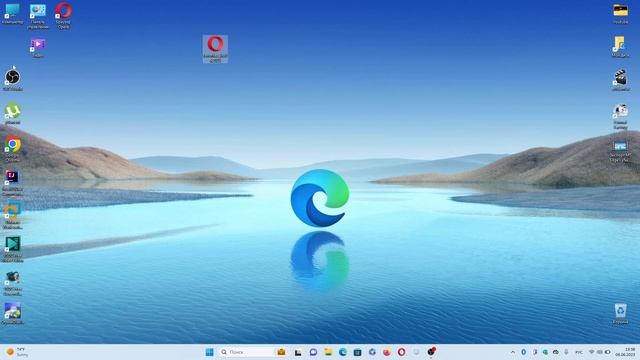Open the white pinned app right of Opera on the taskbar
This screenshot has width=640, height=360.
(x=416, y=352)
